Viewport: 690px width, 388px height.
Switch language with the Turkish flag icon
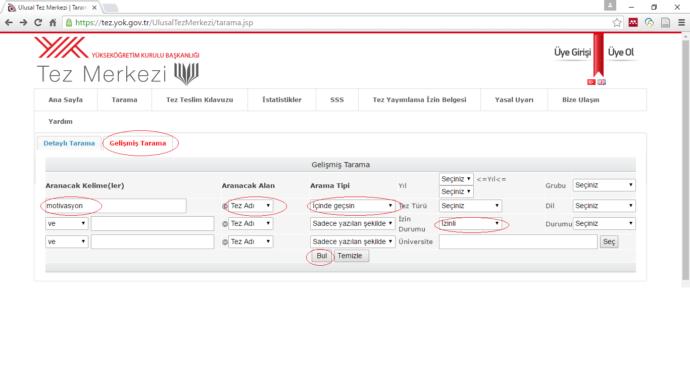pyautogui.click(x=591, y=82)
